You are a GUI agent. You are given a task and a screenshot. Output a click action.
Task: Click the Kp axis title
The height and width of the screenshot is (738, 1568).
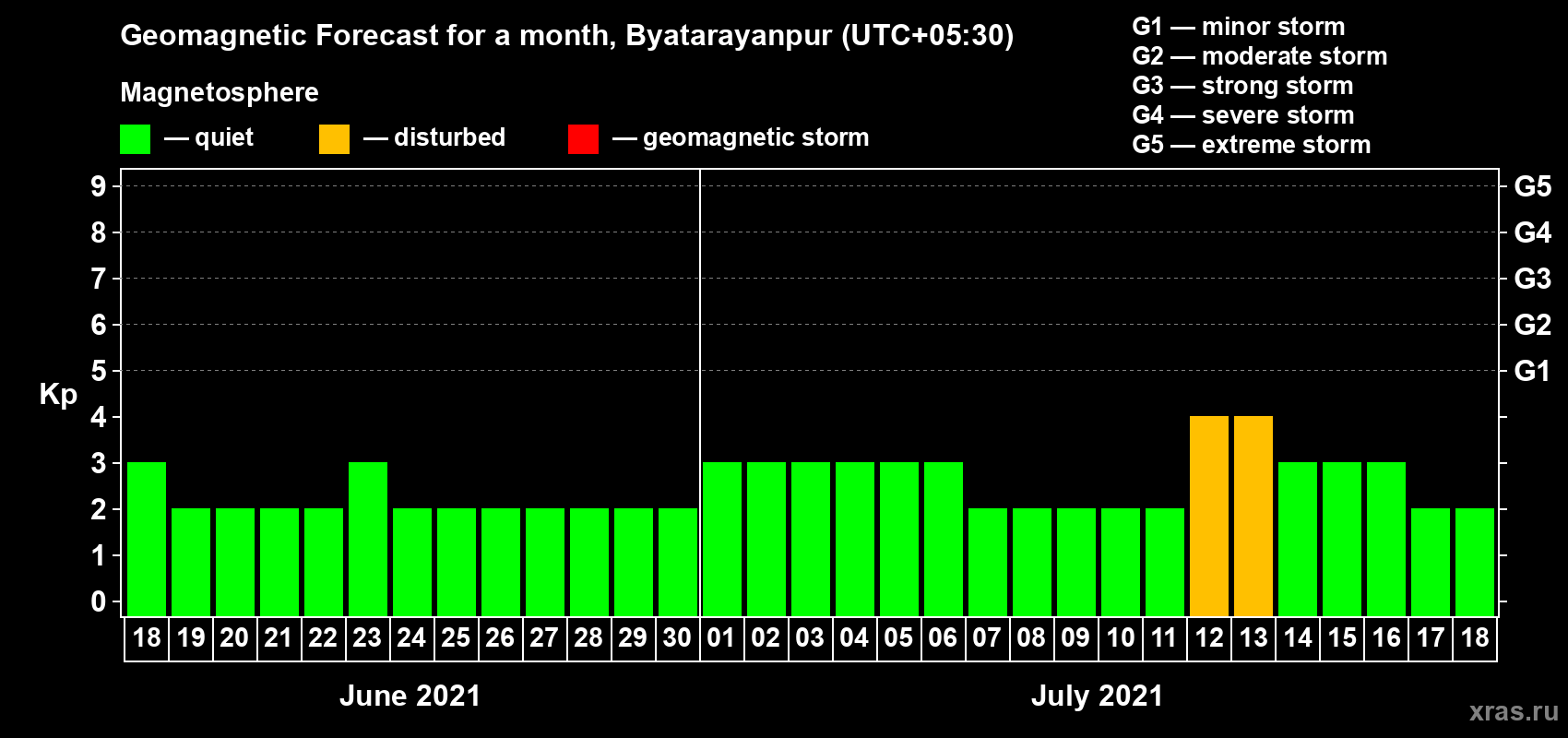[58, 396]
